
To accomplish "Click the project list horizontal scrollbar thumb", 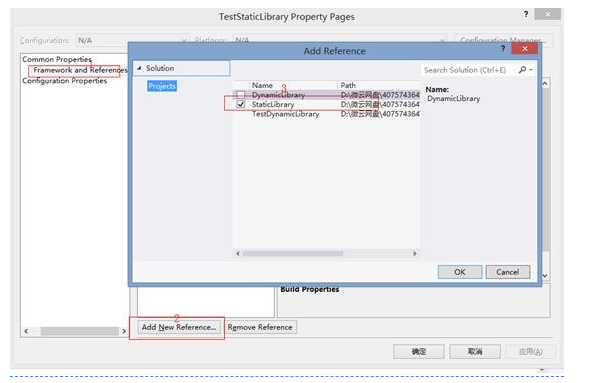I will (x=293, y=253).
